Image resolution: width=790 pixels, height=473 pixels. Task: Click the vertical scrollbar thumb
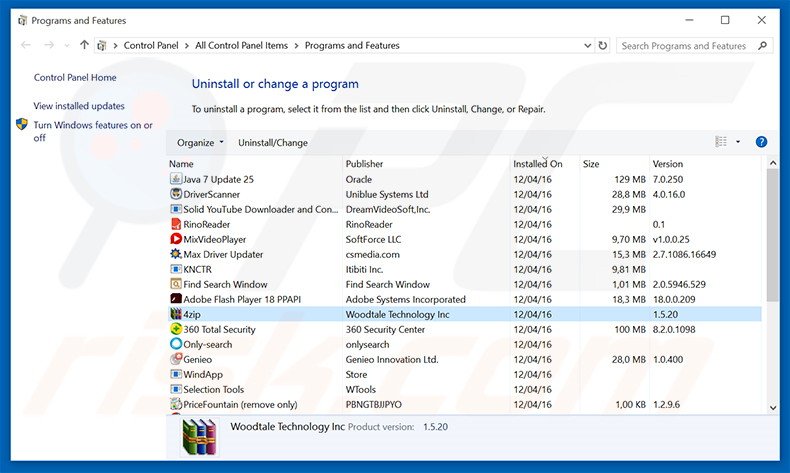tap(773, 236)
